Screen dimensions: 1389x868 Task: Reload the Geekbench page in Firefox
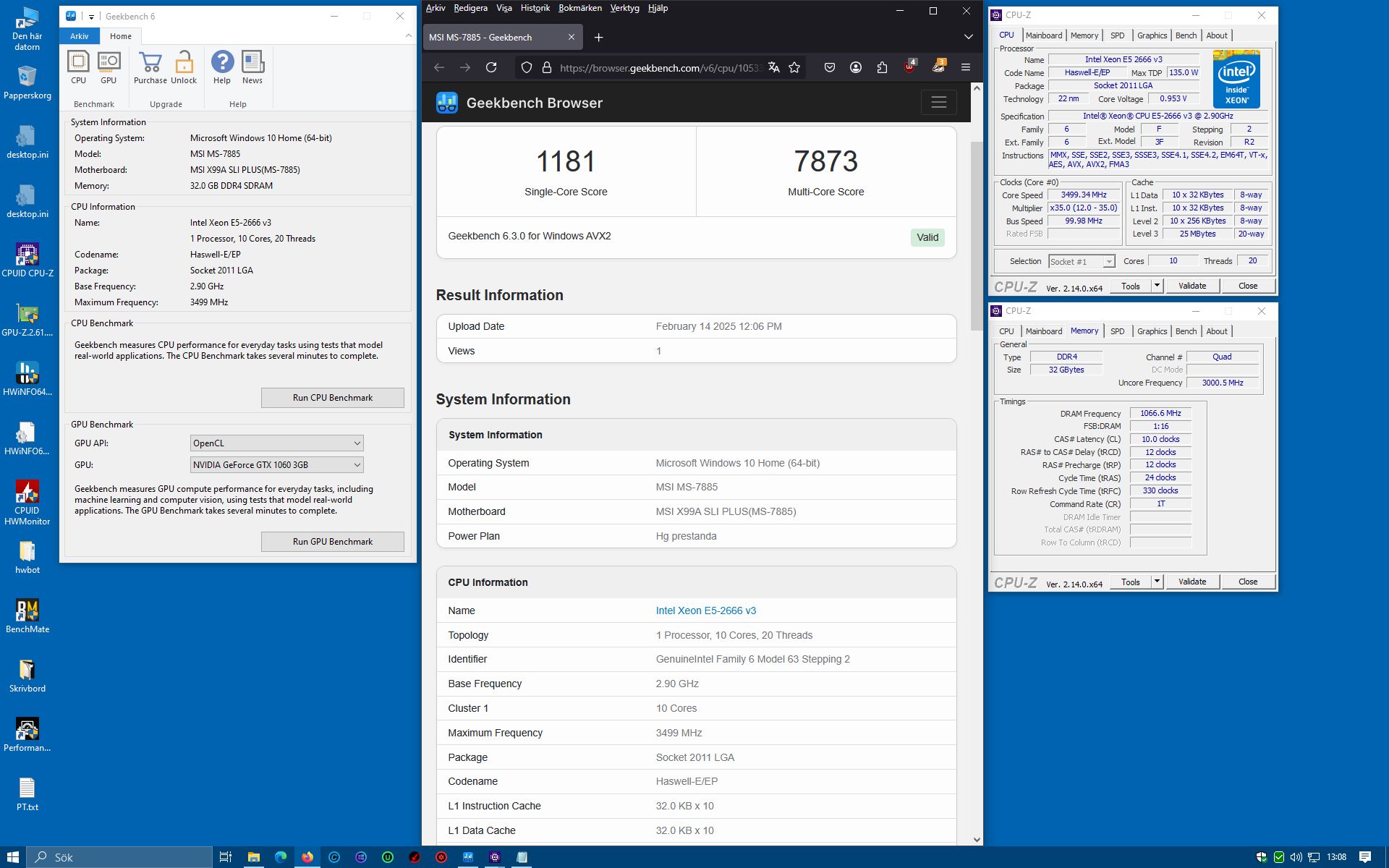(491, 67)
